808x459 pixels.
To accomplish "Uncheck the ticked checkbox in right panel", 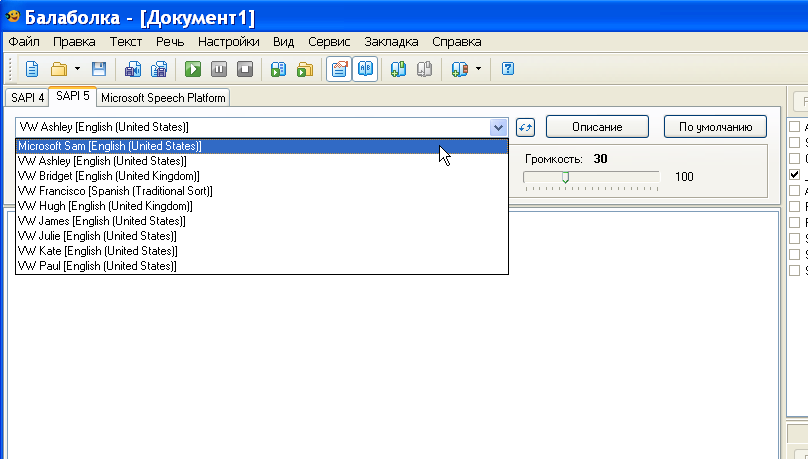I will (794, 175).
